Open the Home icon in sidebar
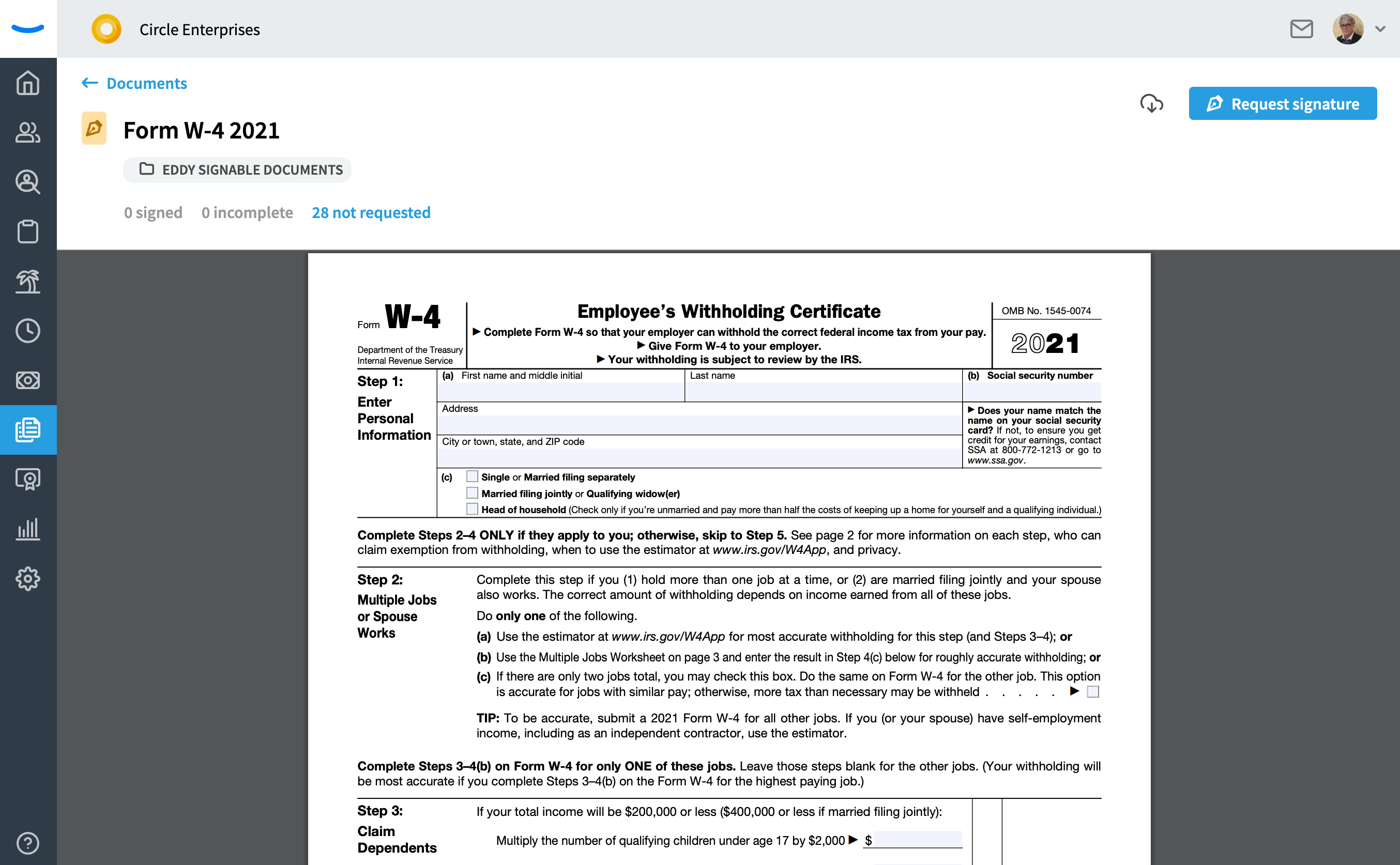This screenshot has height=865, width=1400. click(x=27, y=83)
